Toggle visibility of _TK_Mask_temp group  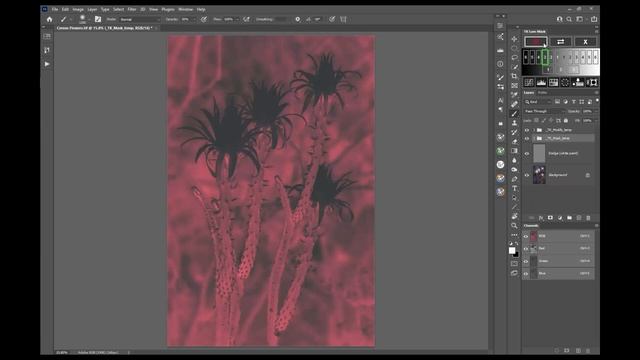coord(527,139)
